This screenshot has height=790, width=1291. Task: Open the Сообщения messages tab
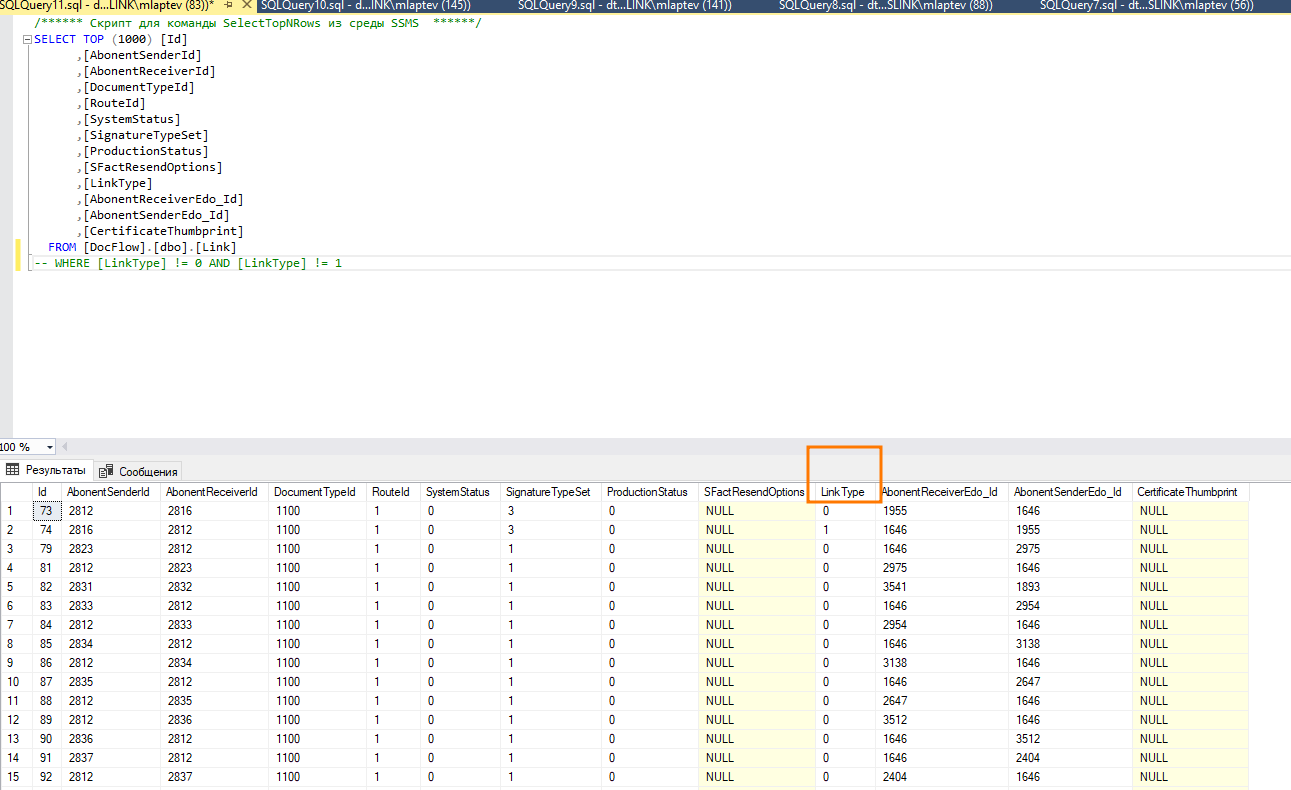139,471
